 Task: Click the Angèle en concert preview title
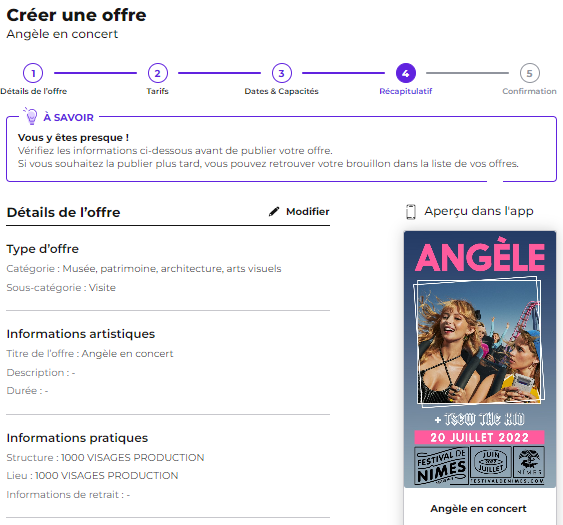tap(479, 508)
